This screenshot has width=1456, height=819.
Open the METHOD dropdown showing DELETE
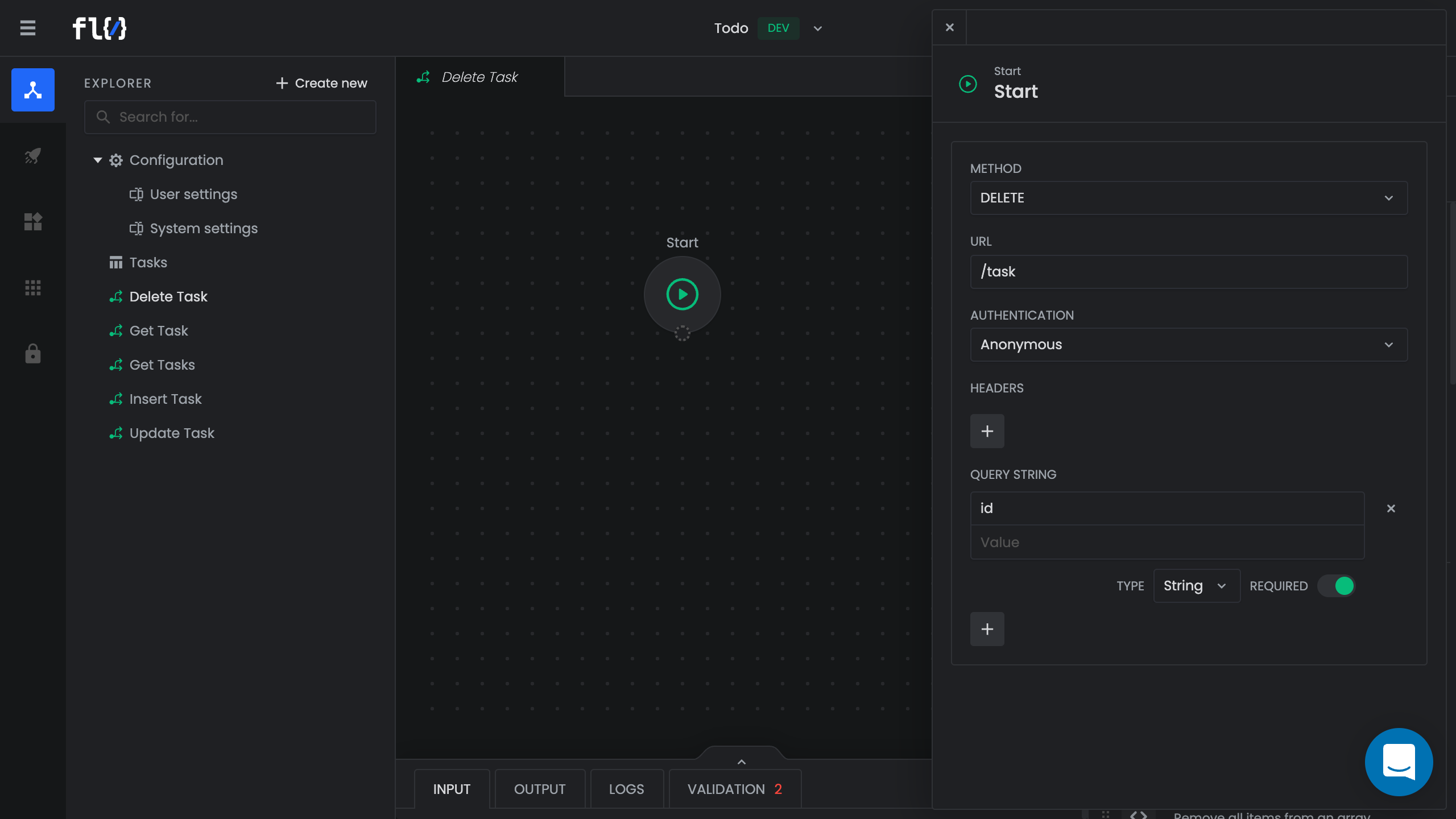click(x=1189, y=198)
